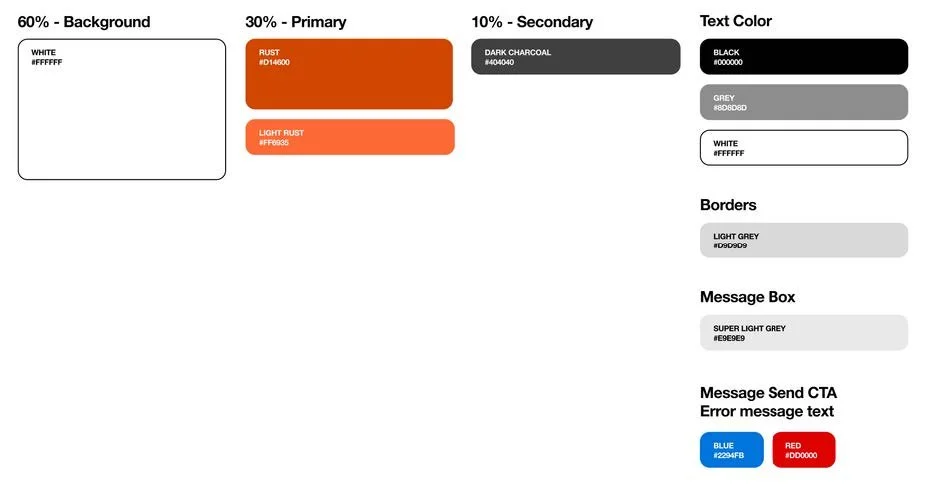Select the Dark Charcoal #404040 swatch
The height and width of the screenshot is (486, 929).
(x=576, y=57)
